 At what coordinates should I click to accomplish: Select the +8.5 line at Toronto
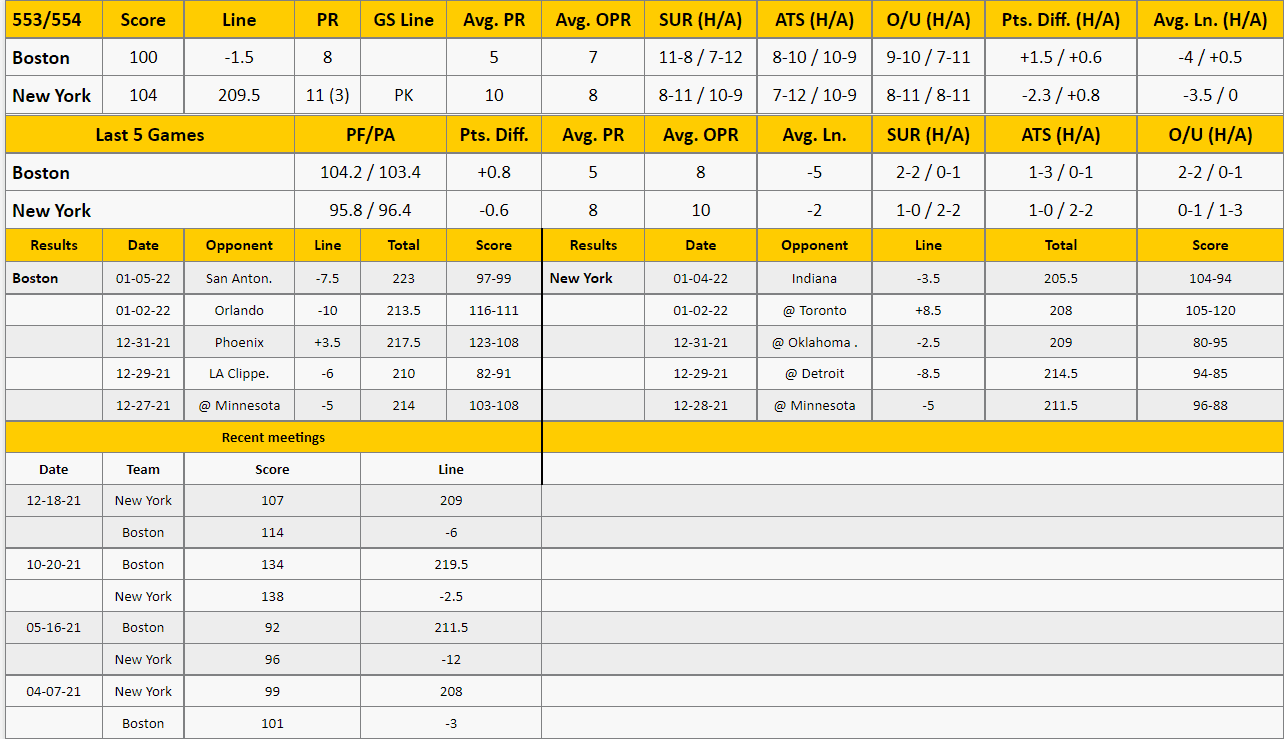tap(928, 310)
